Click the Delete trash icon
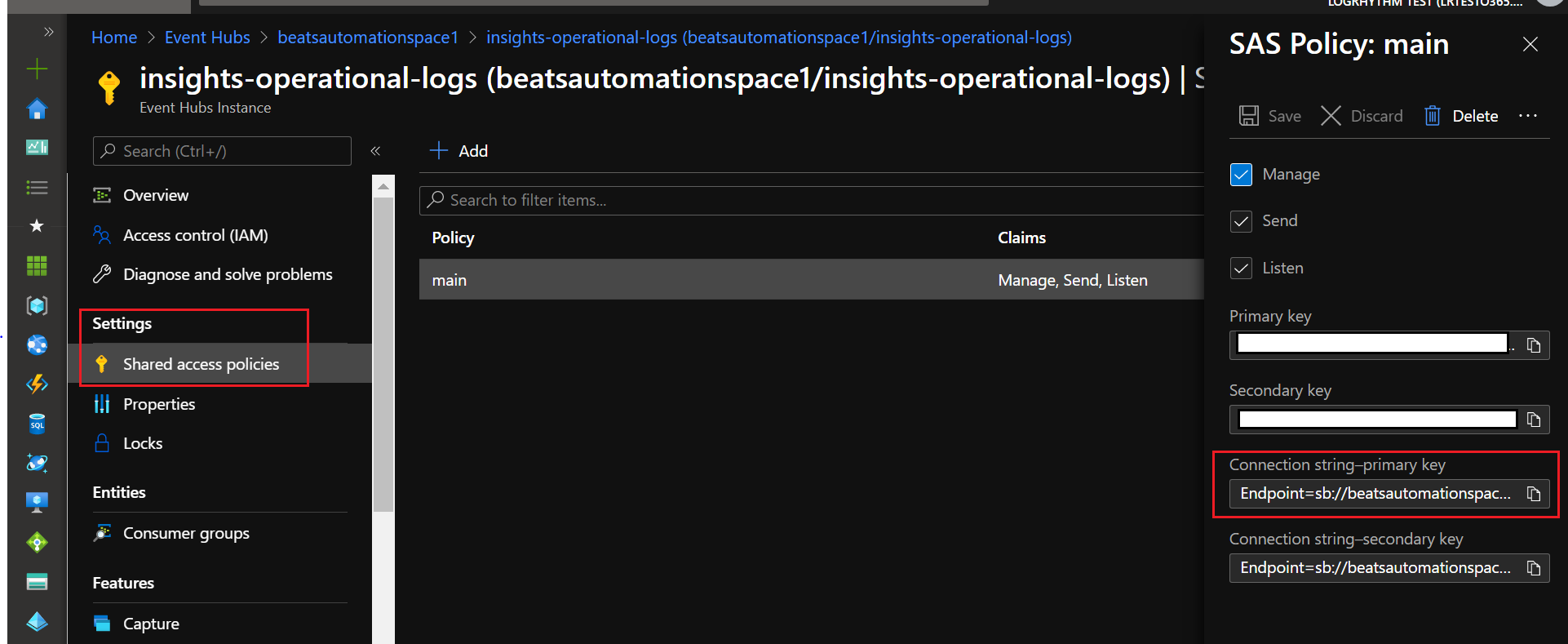The width and height of the screenshot is (1568, 644). coord(1432,116)
